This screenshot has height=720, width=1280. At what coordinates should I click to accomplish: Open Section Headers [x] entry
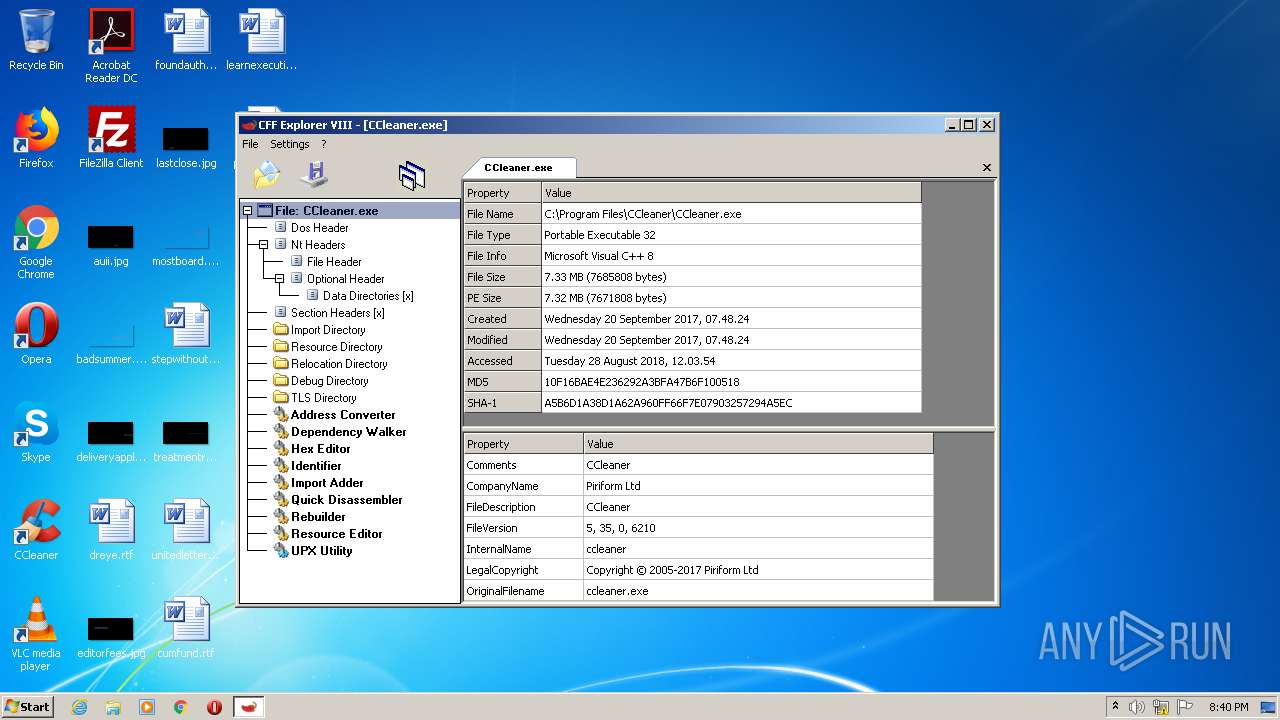pos(337,313)
